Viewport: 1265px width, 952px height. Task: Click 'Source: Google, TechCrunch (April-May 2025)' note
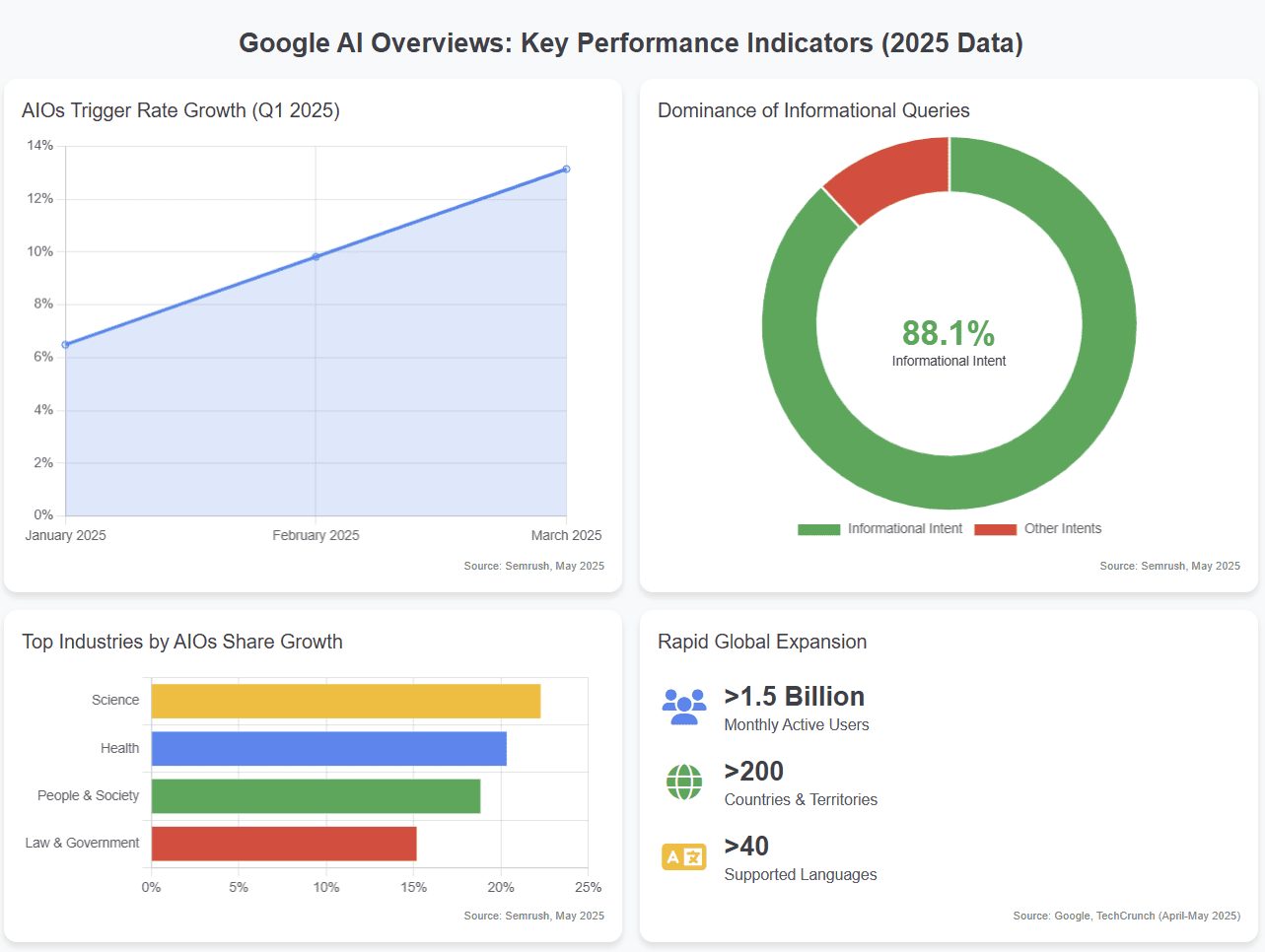click(1127, 917)
